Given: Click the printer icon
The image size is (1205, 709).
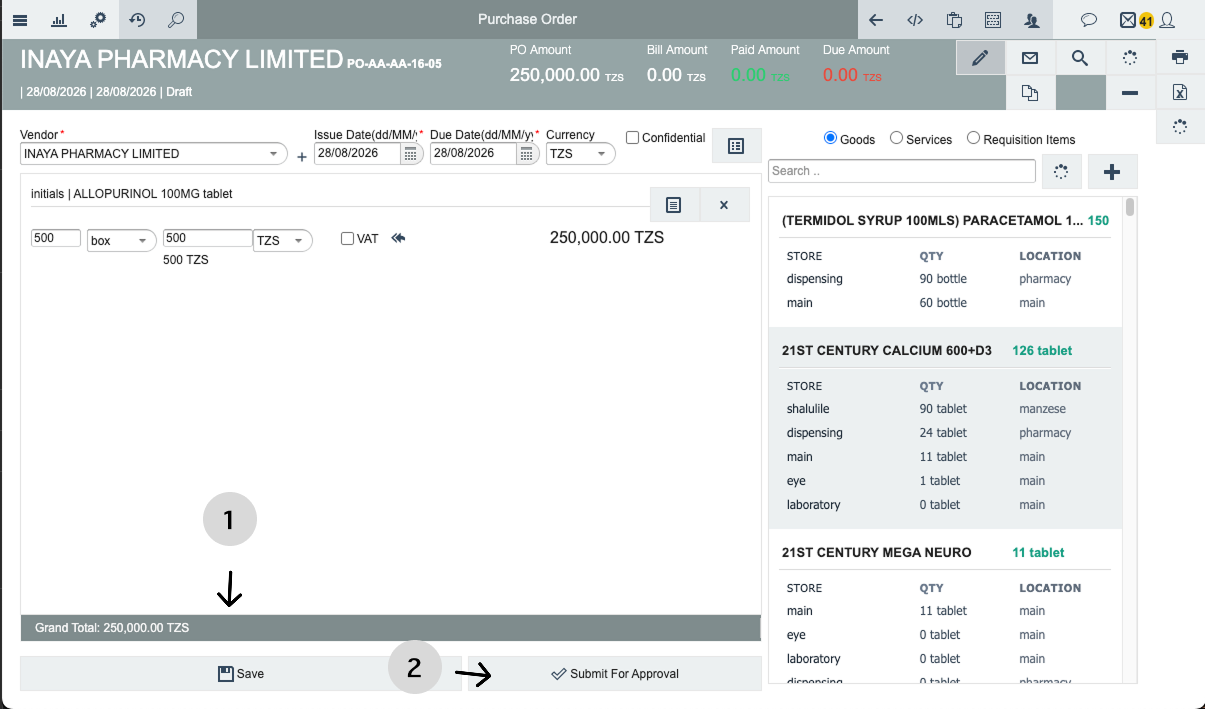Looking at the screenshot, I should tap(1180, 57).
